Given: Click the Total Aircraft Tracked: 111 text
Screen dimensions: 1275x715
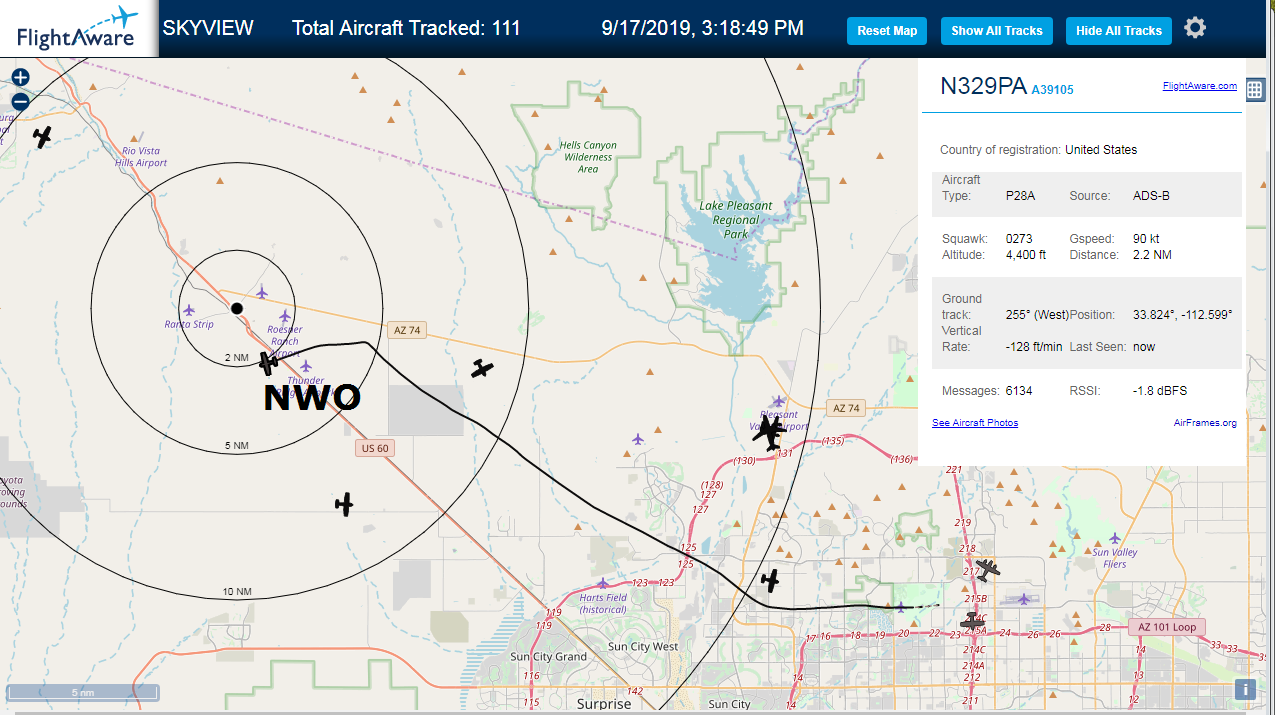Looking at the screenshot, I should [x=406, y=28].
